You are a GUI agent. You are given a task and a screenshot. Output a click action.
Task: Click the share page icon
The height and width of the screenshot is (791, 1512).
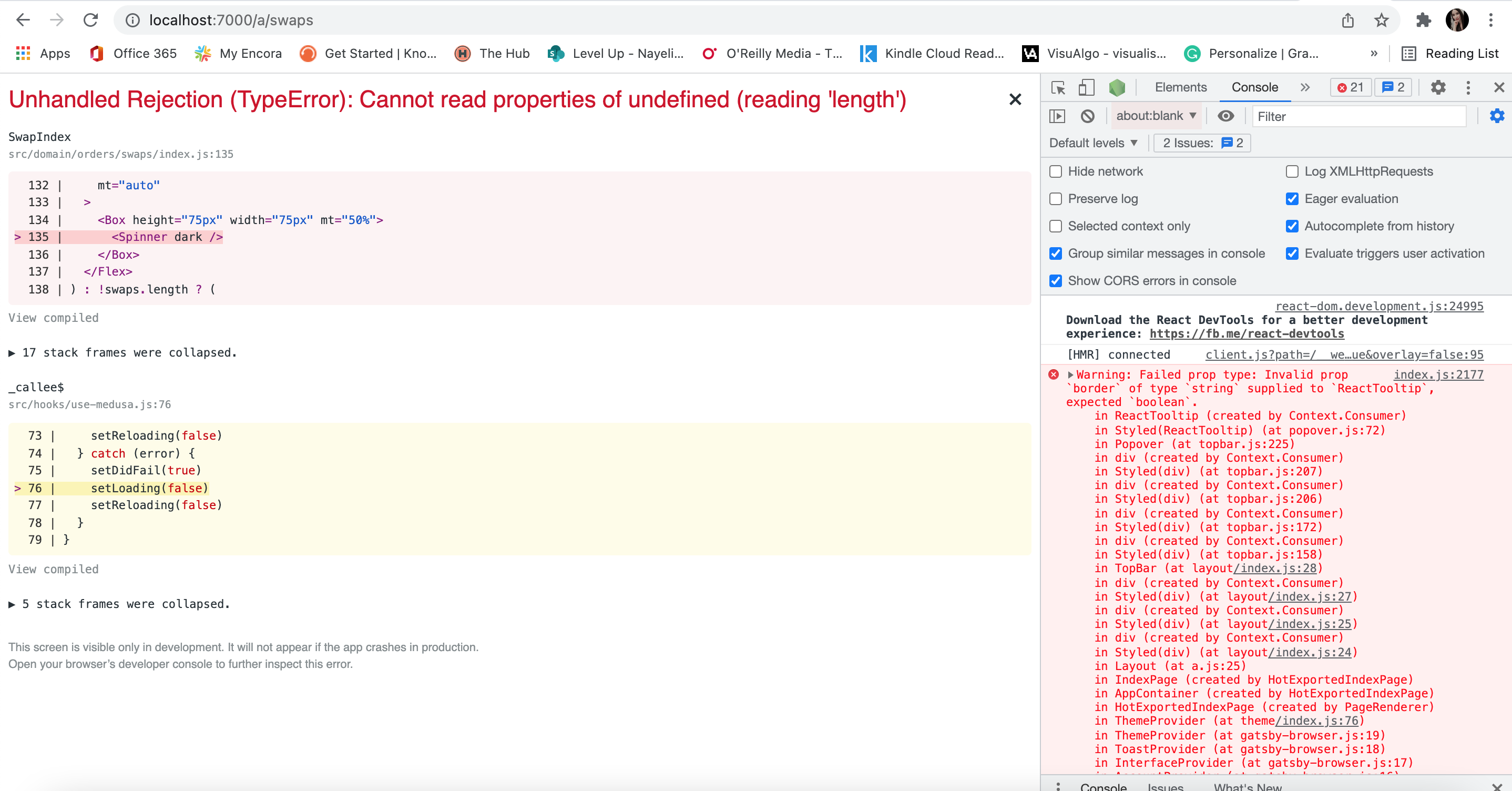(1347, 21)
